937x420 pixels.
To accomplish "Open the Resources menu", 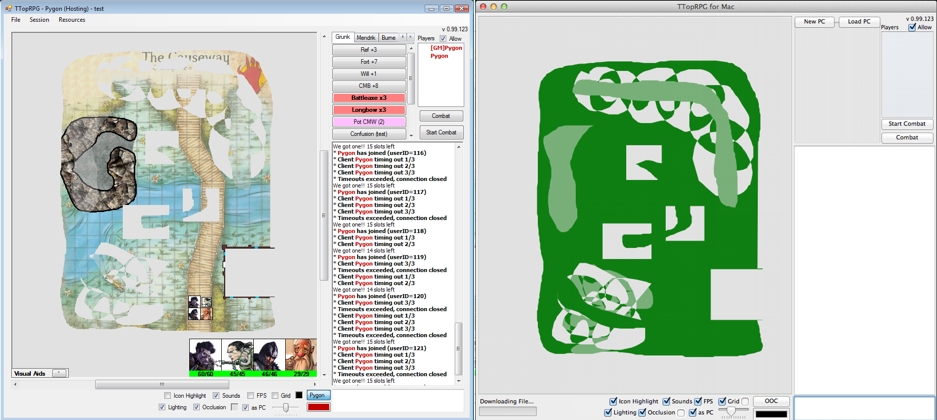I will click(72, 20).
